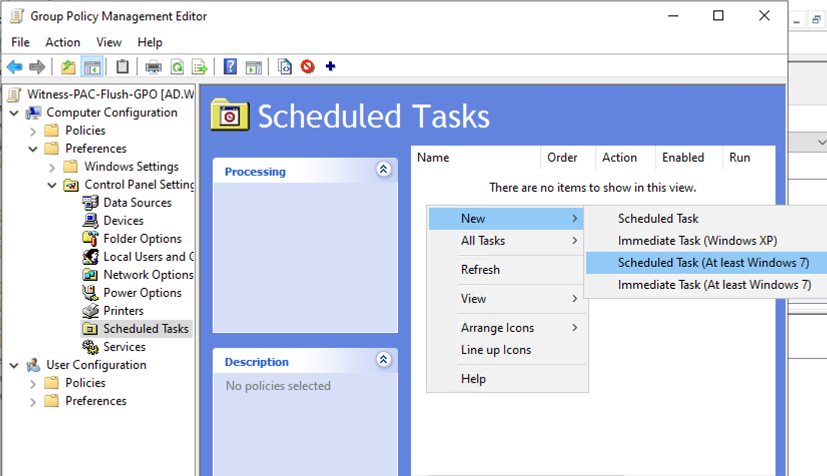827x476 pixels.
Task: Sort by the Run column header
Action: click(749, 158)
